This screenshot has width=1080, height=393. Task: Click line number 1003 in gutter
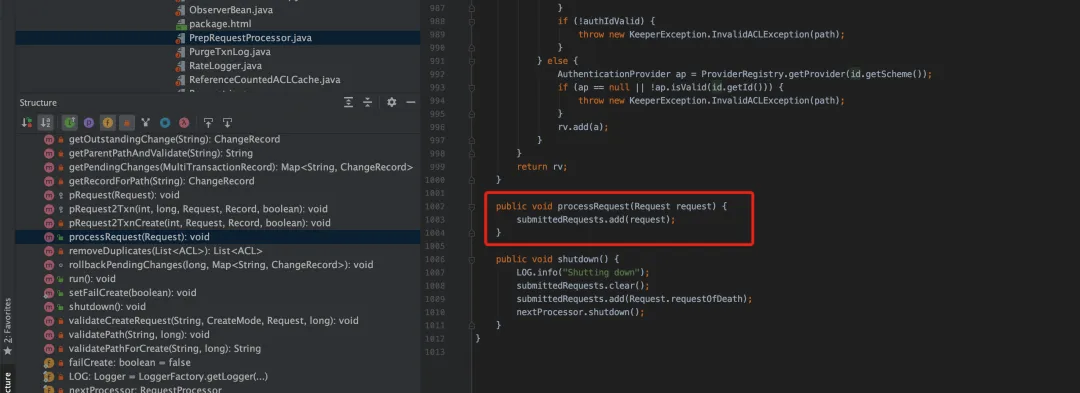pyautogui.click(x=435, y=220)
